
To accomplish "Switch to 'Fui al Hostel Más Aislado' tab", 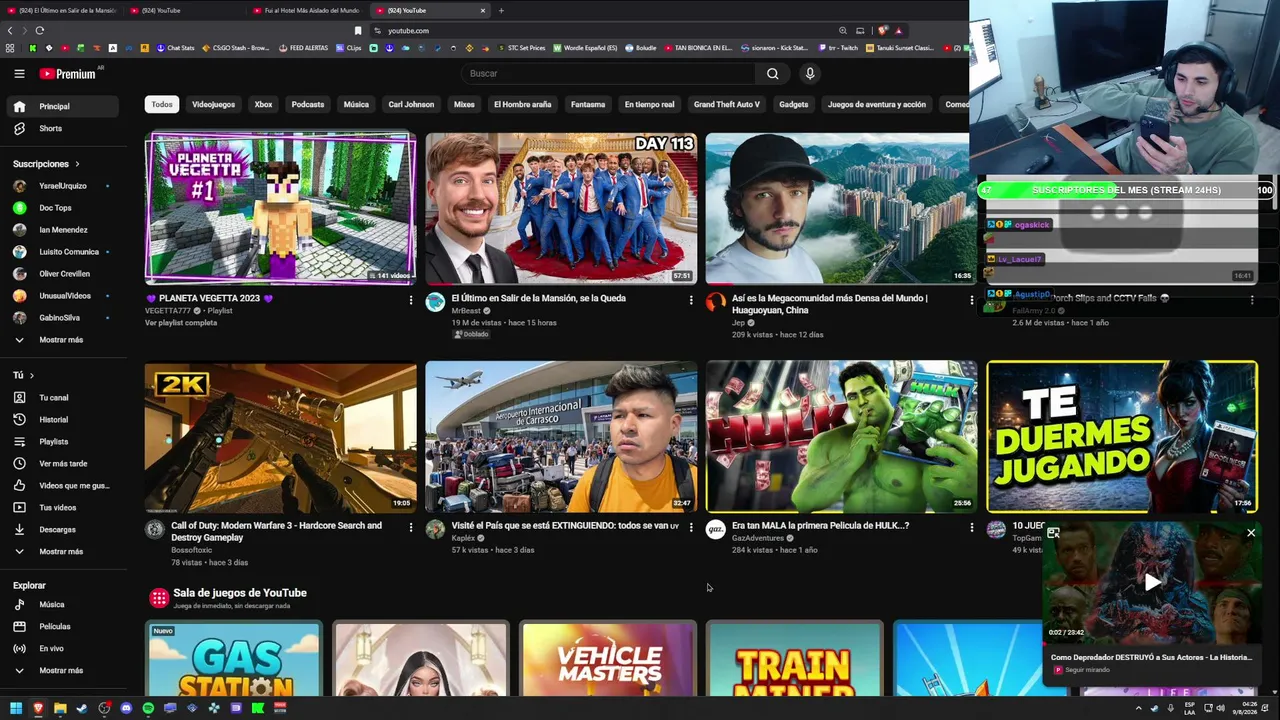I will tap(307, 10).
